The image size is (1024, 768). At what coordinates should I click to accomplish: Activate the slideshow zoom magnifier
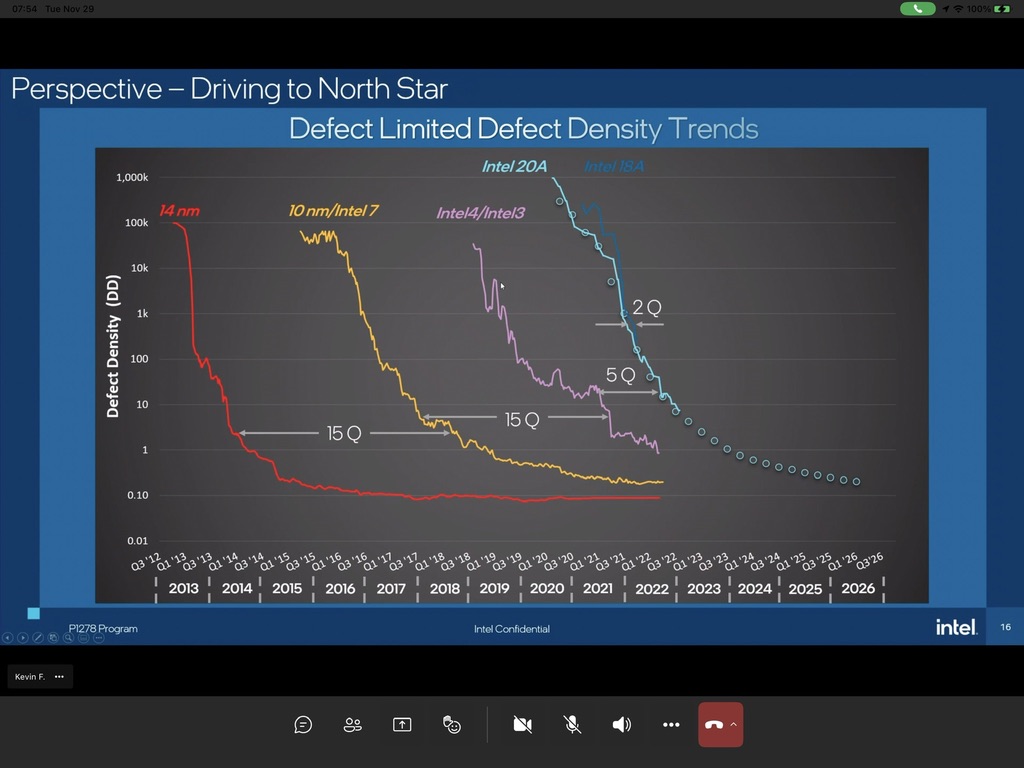[x=68, y=637]
